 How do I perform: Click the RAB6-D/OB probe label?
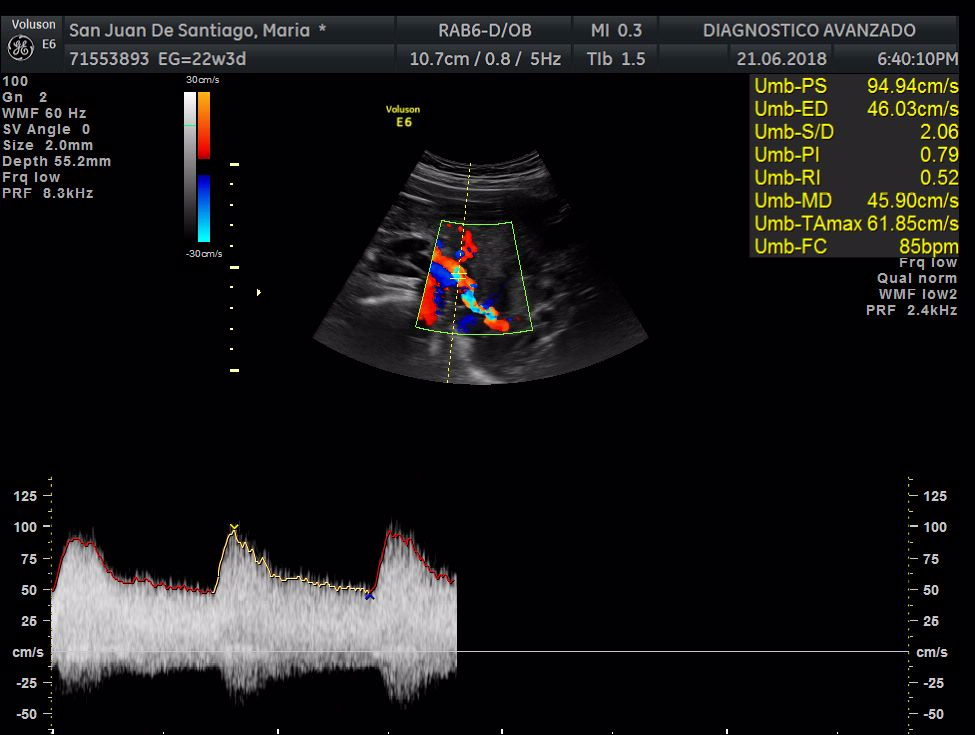(485, 30)
